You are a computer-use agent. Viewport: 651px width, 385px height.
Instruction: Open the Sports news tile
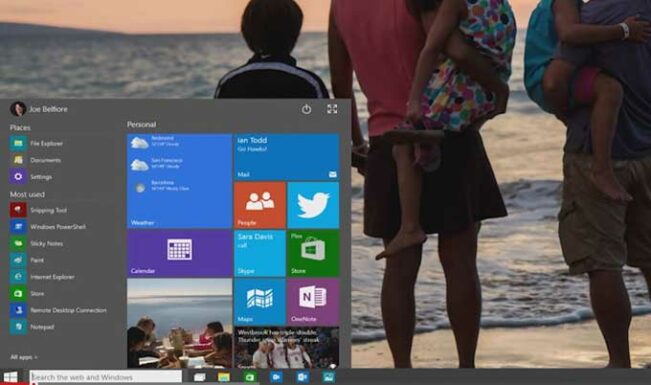[286, 348]
